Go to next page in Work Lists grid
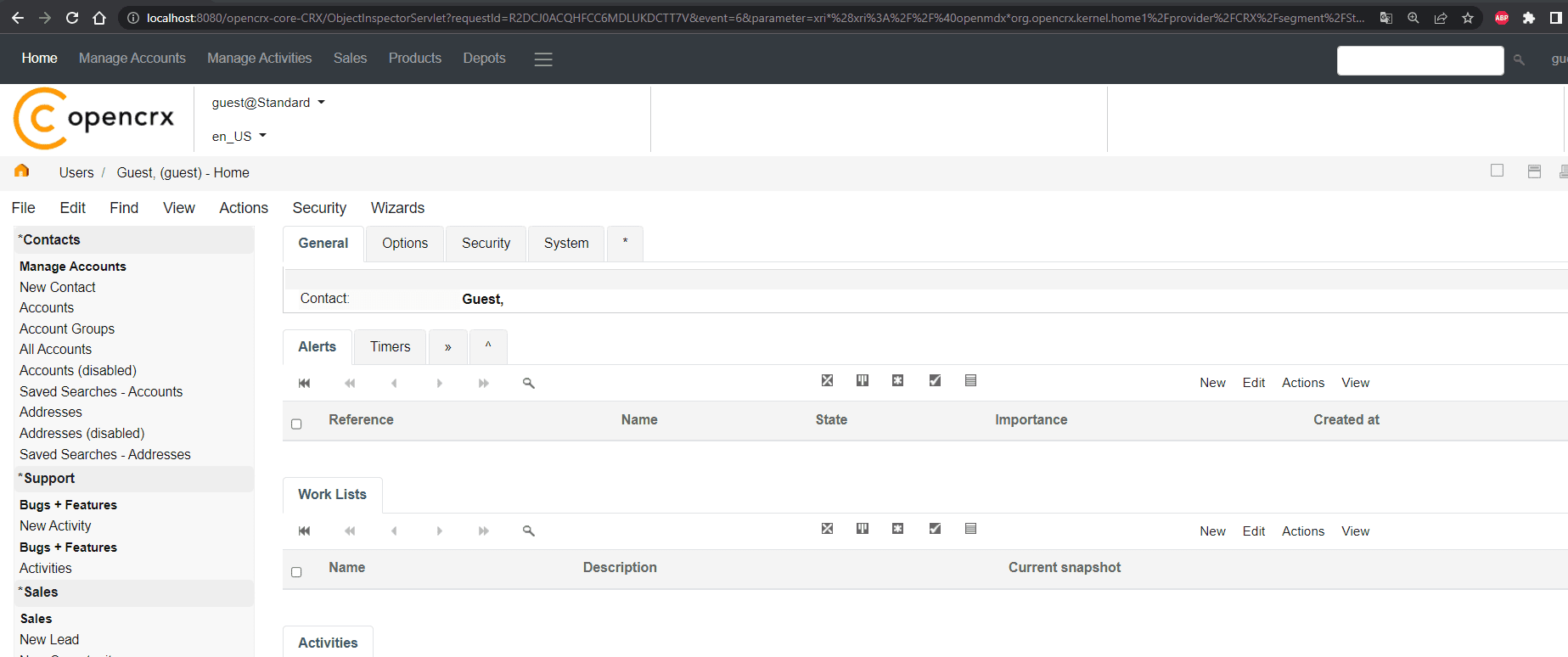 439,531
